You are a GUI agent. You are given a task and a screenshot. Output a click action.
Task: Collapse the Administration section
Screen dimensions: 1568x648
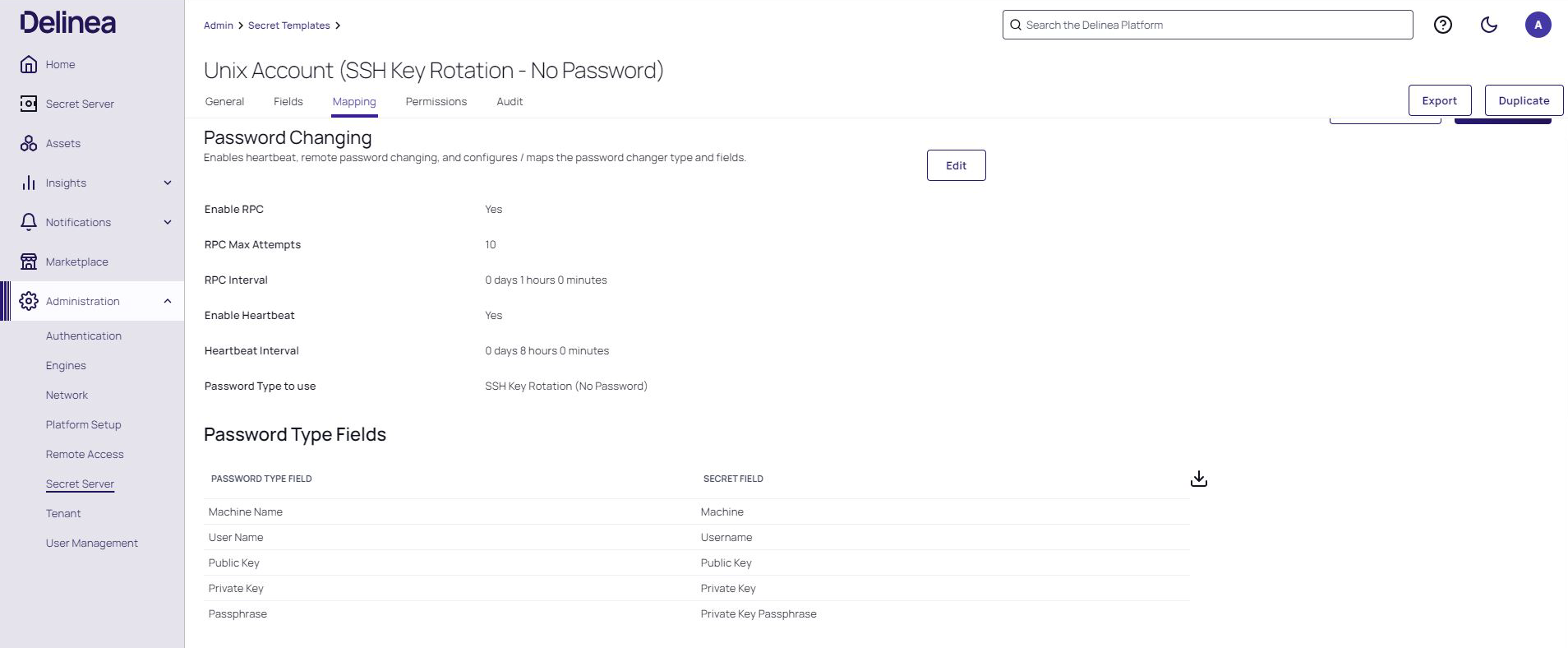click(x=168, y=301)
